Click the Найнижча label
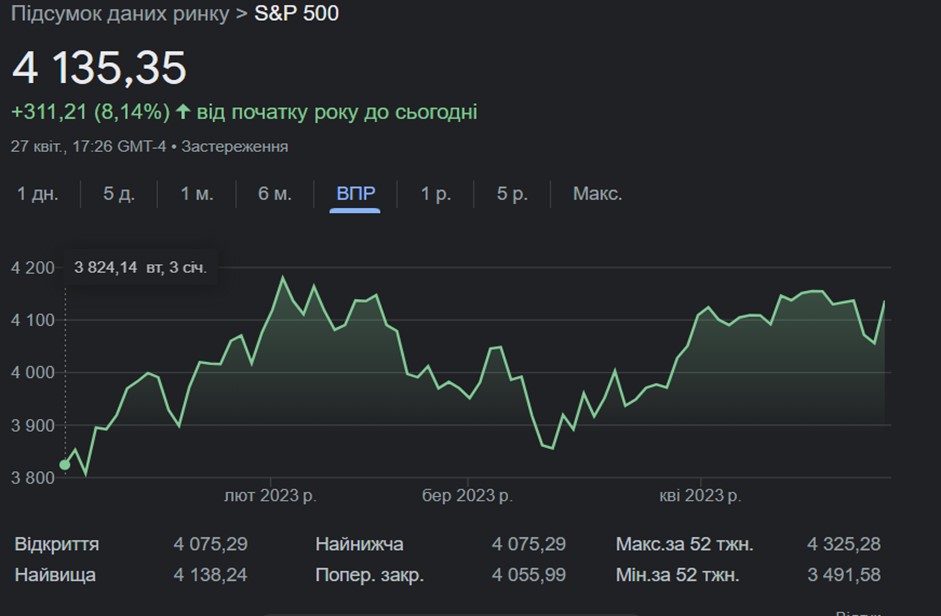Screen dimensions: 941x616 click(359, 545)
